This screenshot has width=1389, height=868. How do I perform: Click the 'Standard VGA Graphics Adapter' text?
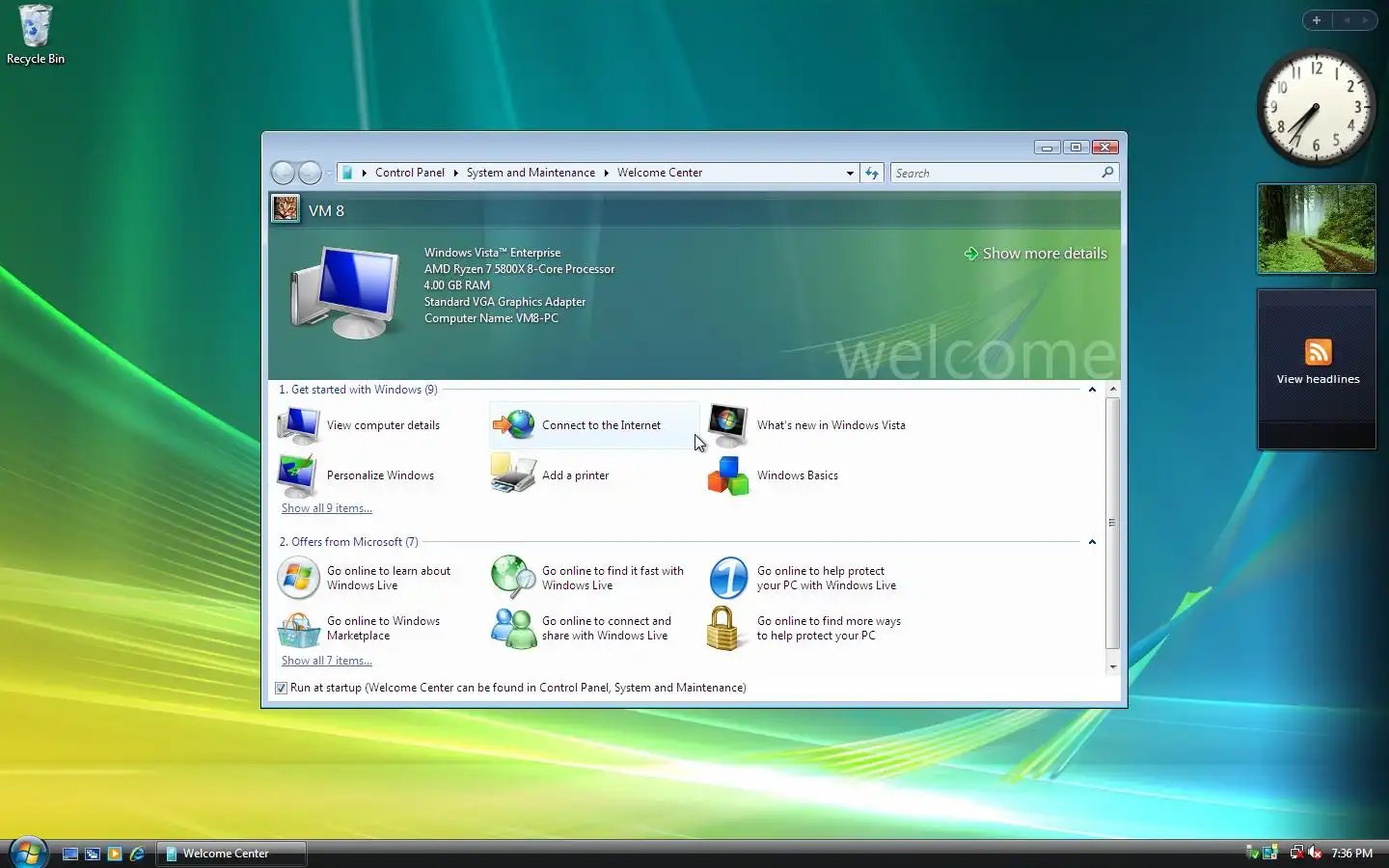click(504, 302)
